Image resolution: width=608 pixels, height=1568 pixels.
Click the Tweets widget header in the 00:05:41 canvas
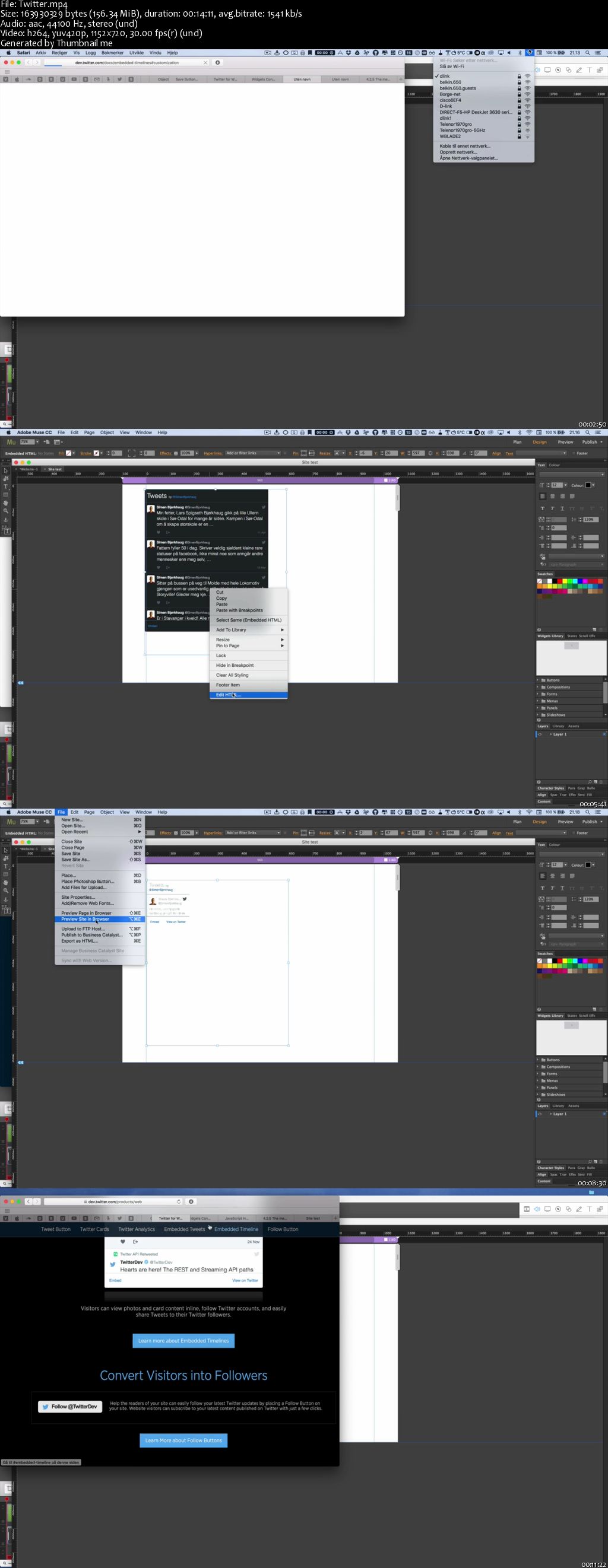pos(207,496)
